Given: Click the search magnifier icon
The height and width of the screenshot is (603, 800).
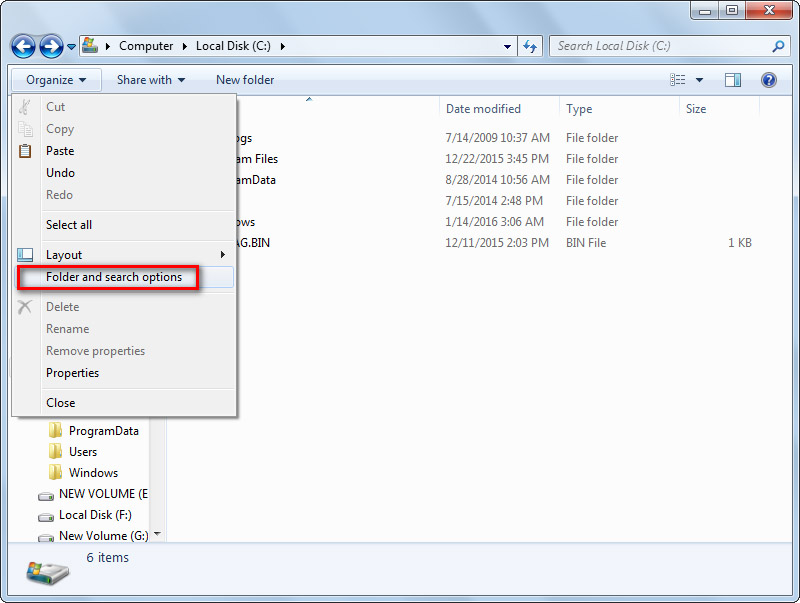Looking at the screenshot, I should coord(779,46).
